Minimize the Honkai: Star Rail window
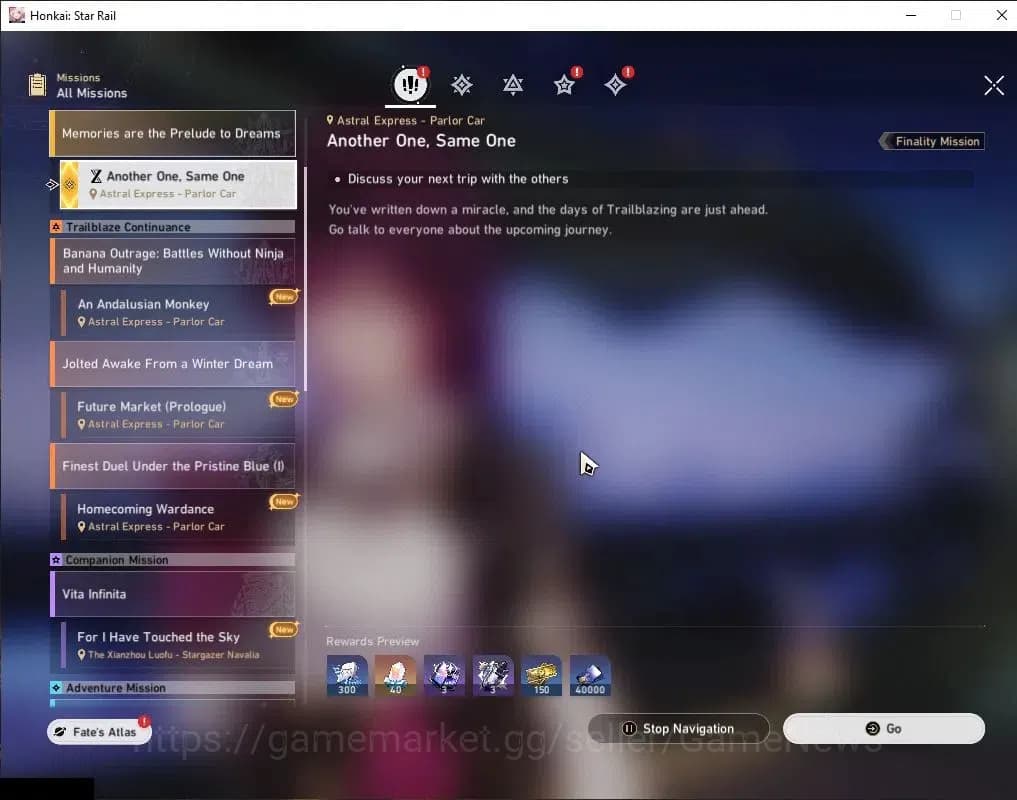This screenshot has width=1017, height=800. point(911,15)
